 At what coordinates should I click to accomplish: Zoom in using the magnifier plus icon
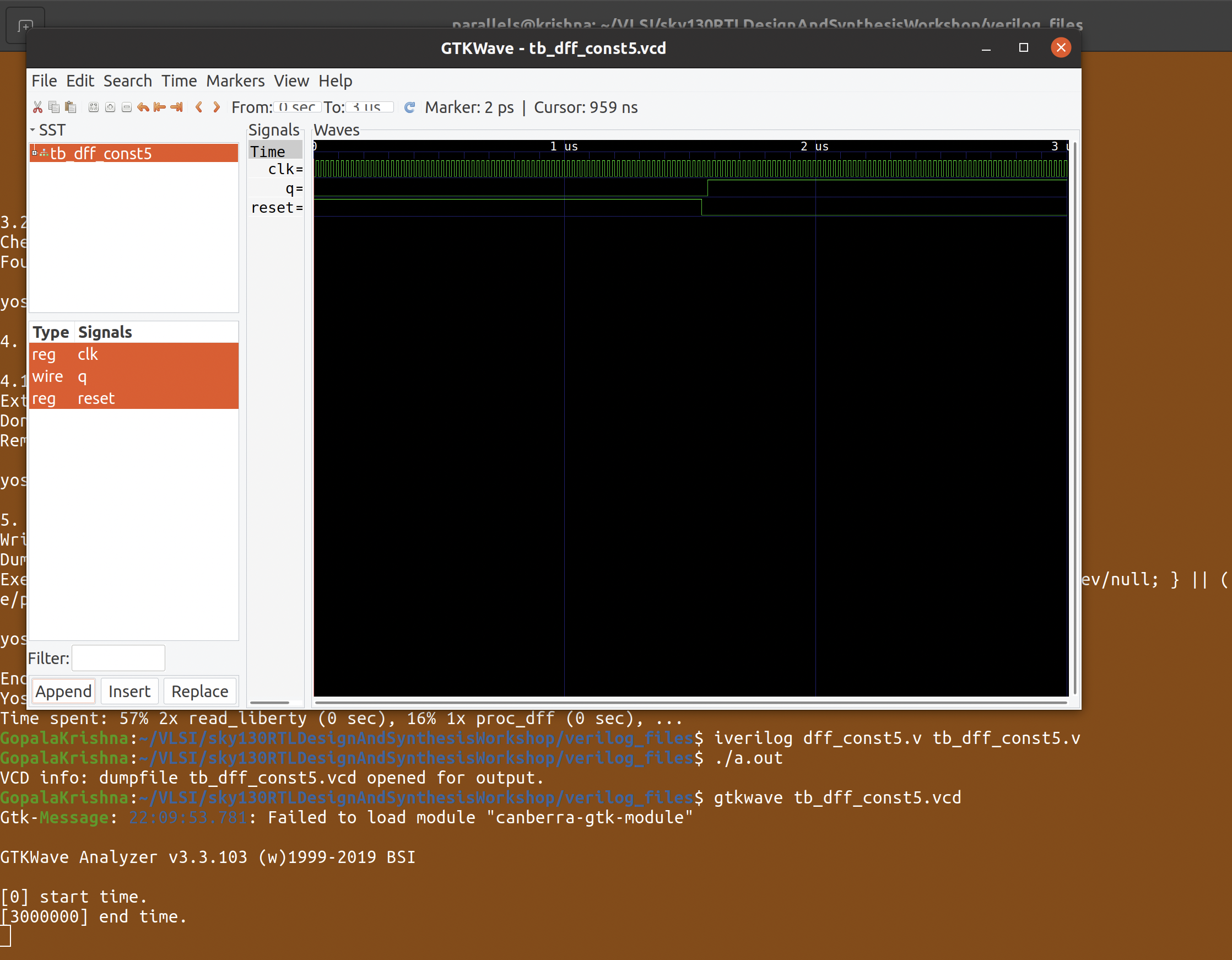tap(110, 107)
